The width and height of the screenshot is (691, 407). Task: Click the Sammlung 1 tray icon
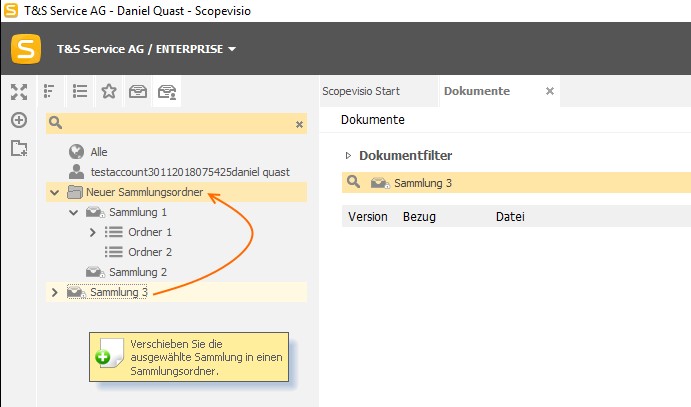95,212
